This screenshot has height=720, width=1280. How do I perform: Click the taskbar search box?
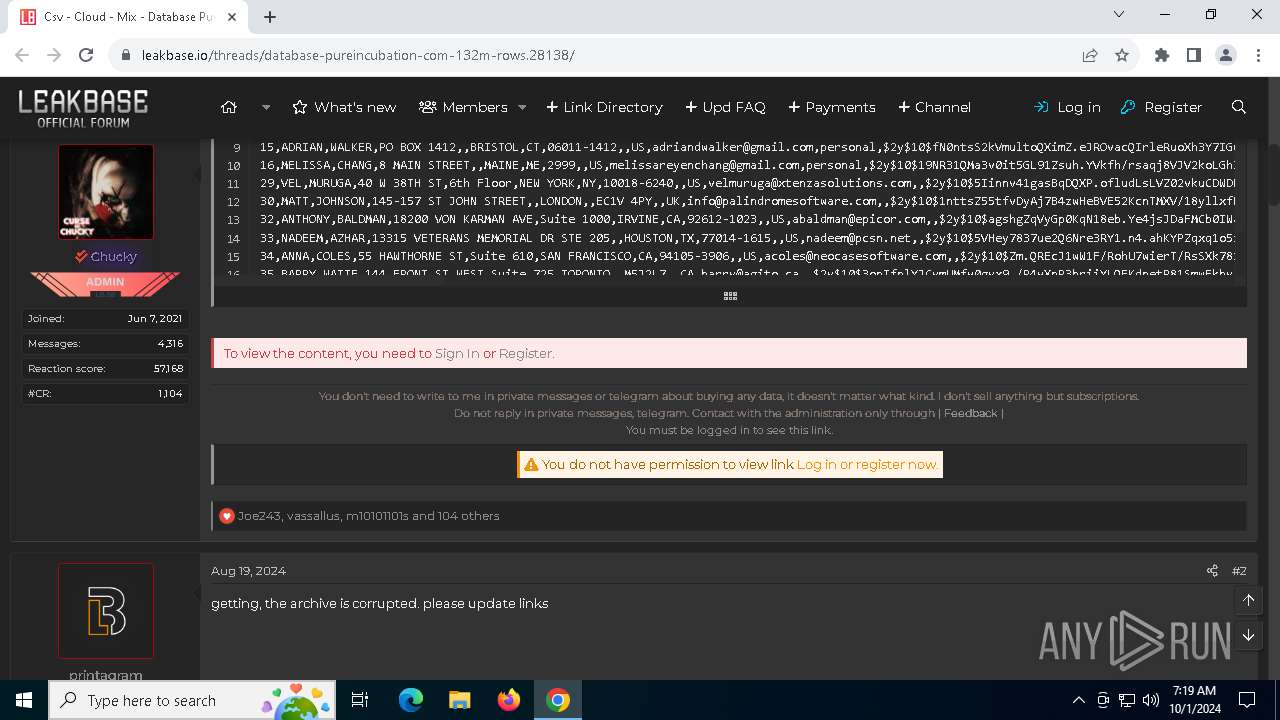[191, 700]
